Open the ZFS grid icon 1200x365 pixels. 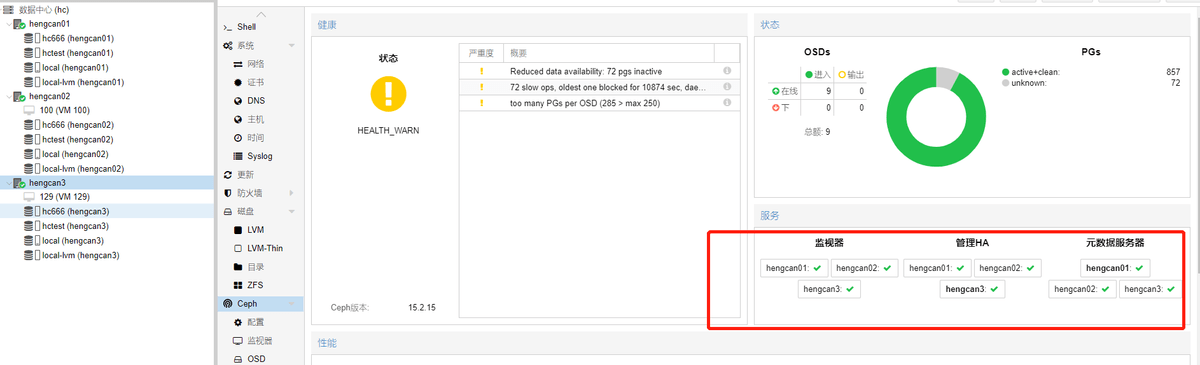238,285
